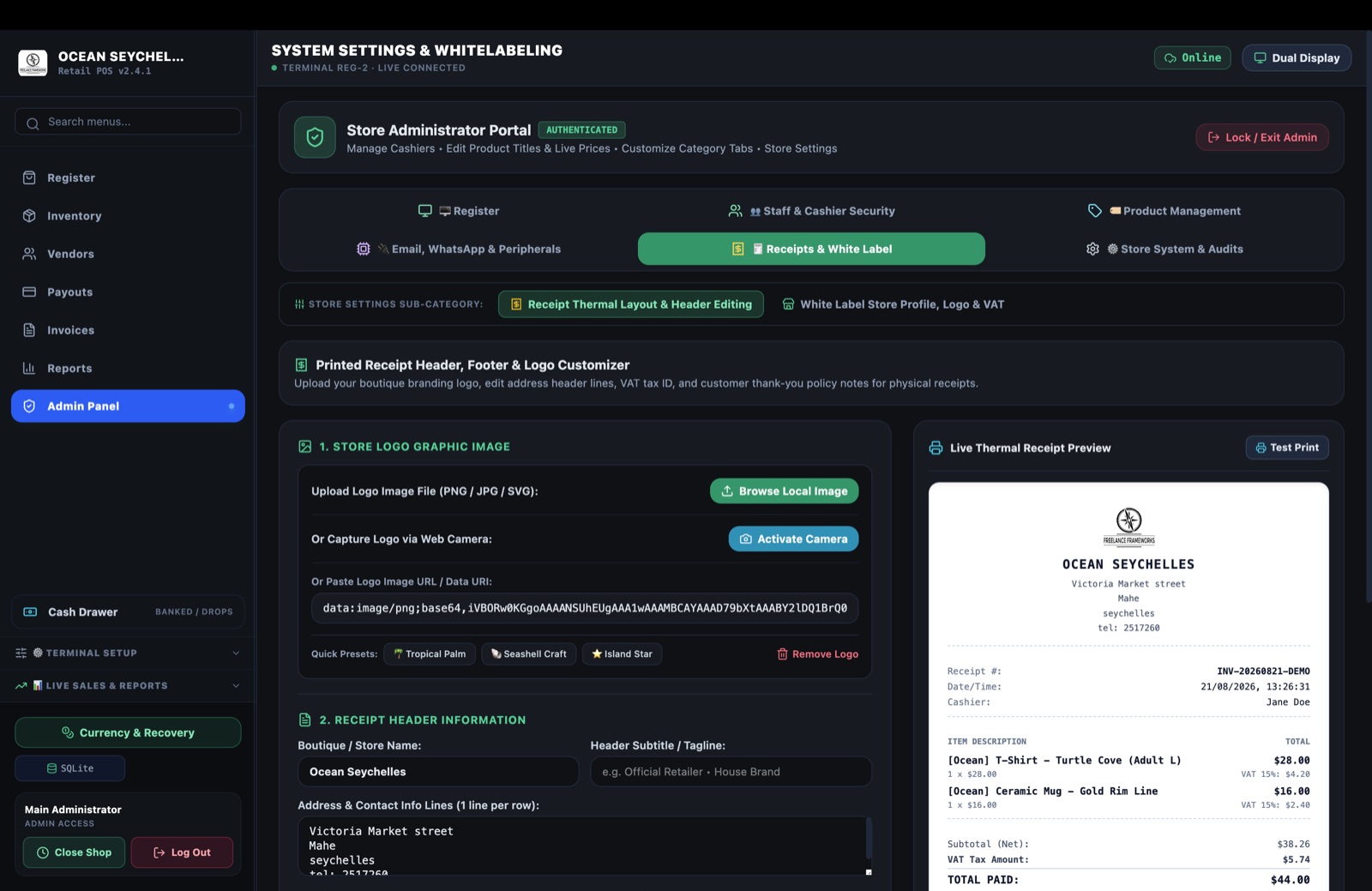Click the Remove Logo link

tap(817, 653)
